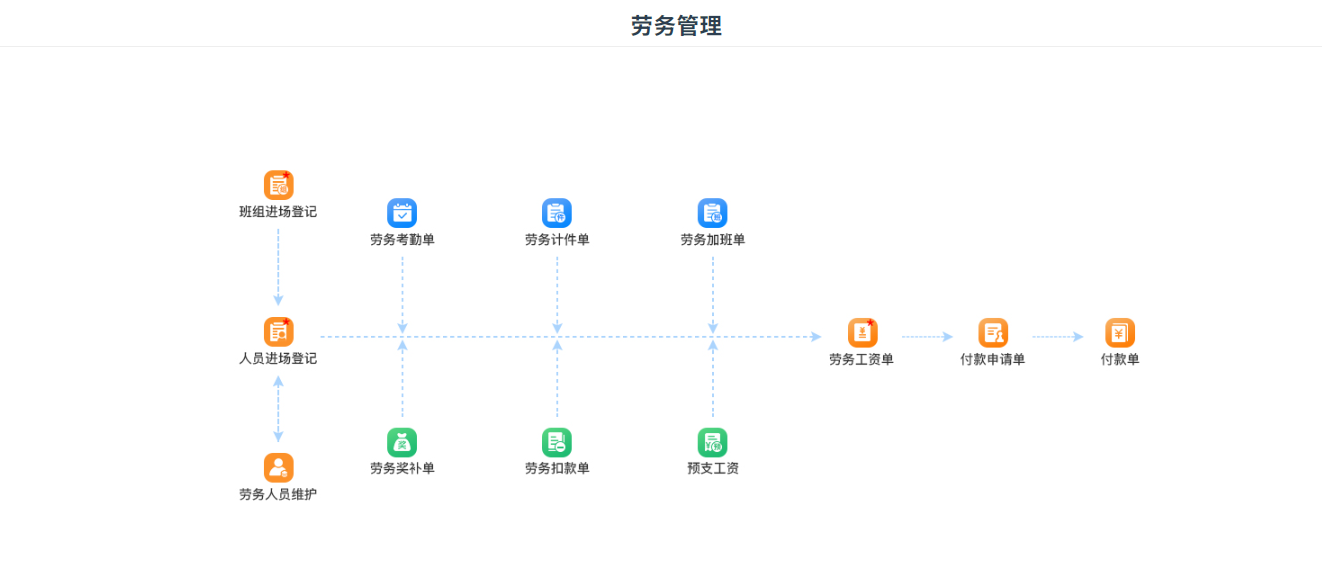Click the 劳务人员维护 label
The width and height of the screenshot is (1322, 562).
coord(278,494)
